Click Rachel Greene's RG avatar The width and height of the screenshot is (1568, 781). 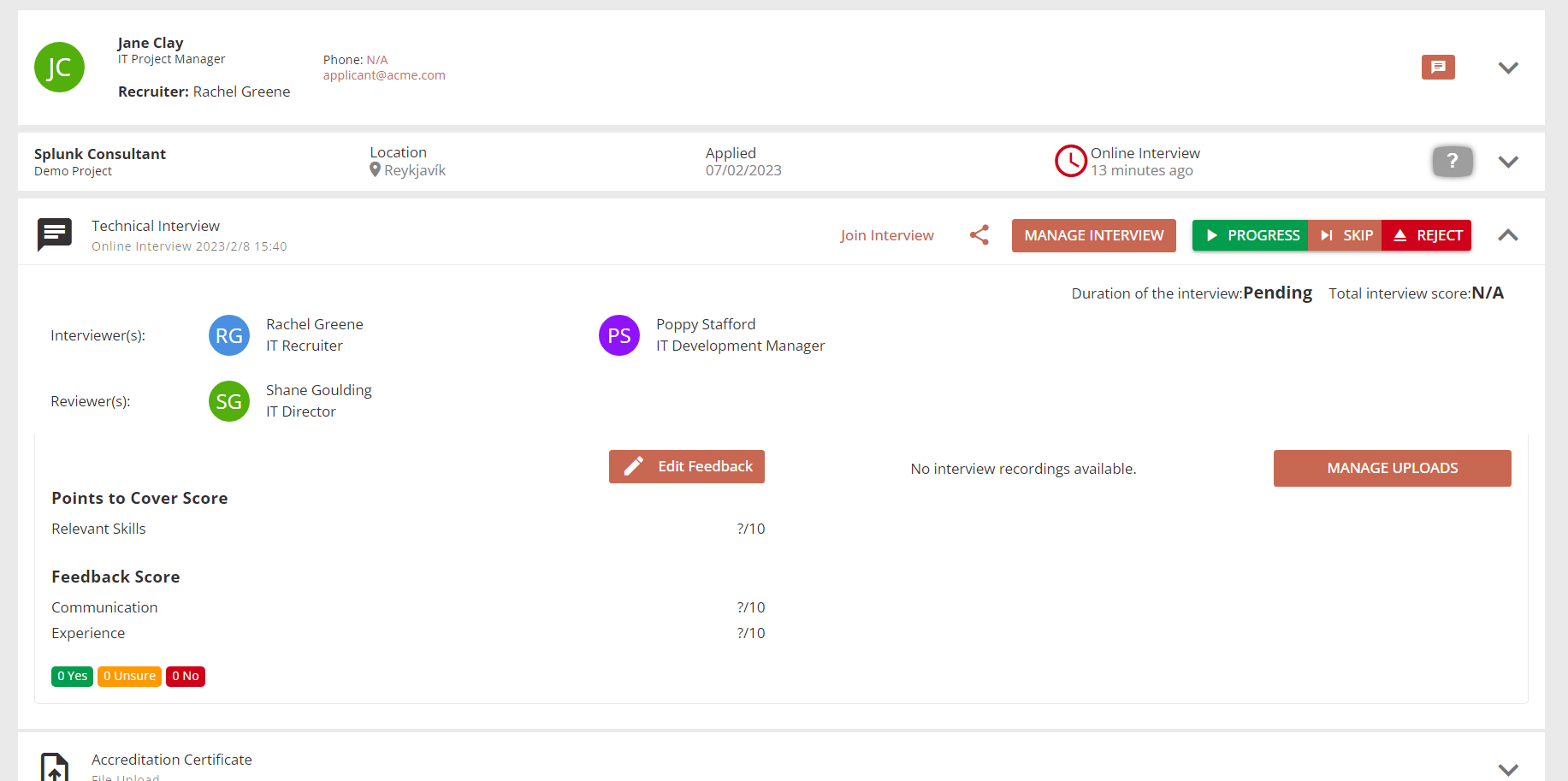(x=228, y=335)
